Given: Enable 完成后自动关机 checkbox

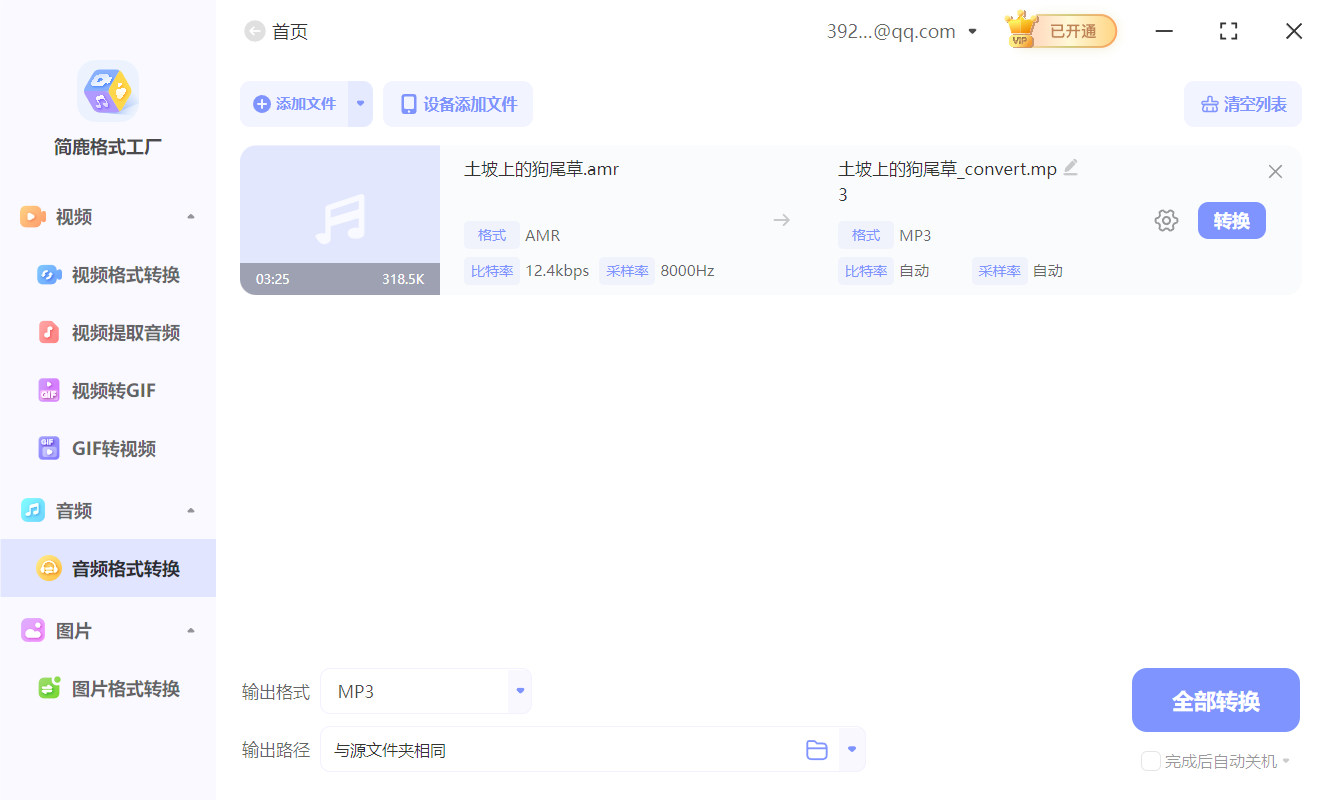Looking at the screenshot, I should coord(1150,761).
